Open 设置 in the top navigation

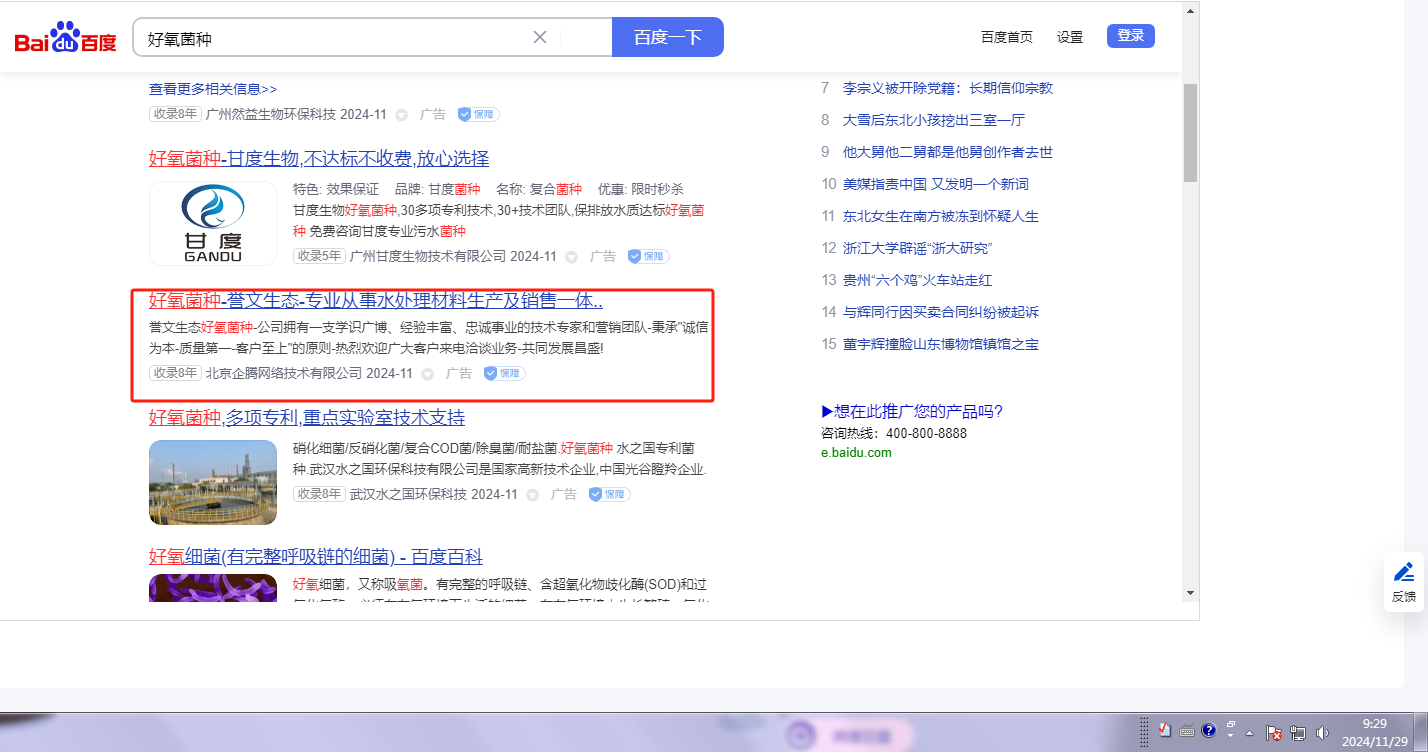(1070, 37)
